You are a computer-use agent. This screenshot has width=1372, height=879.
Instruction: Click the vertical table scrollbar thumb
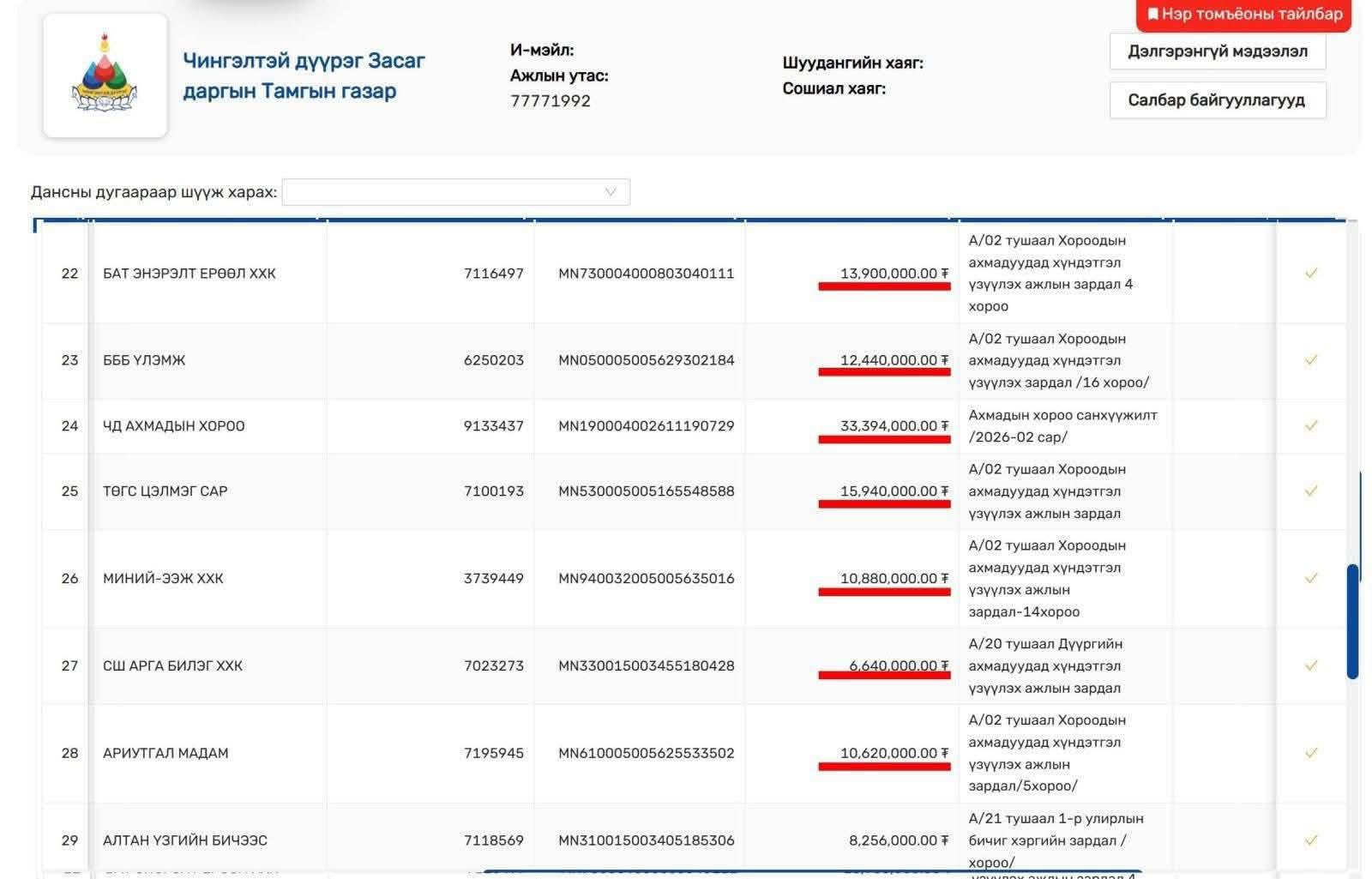pos(1352,621)
